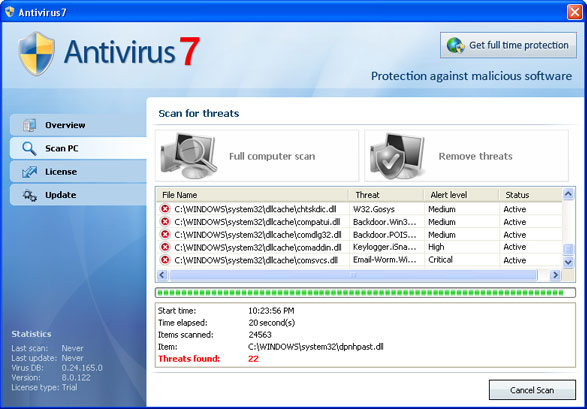Sort by Alert level column header
Viewport: 587px width, 409px height.
(x=461, y=195)
